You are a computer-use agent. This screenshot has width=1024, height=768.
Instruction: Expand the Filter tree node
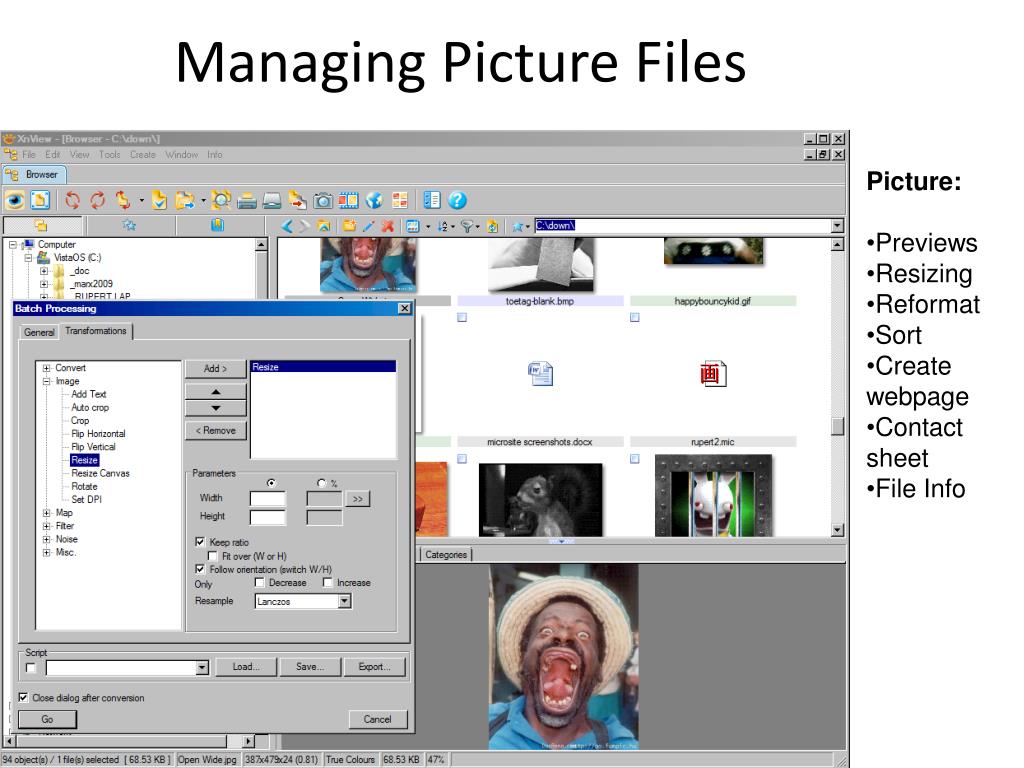(x=46, y=526)
